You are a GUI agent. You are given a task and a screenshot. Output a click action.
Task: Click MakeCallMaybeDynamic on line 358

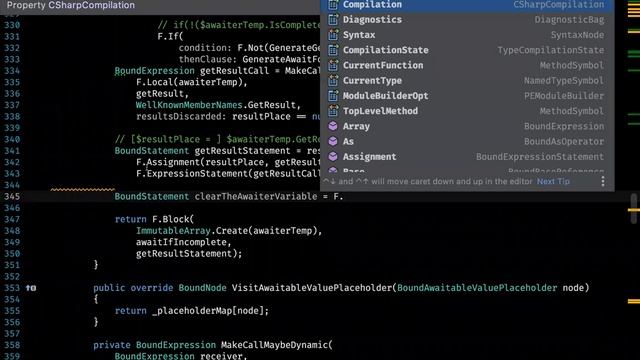(x=274, y=345)
